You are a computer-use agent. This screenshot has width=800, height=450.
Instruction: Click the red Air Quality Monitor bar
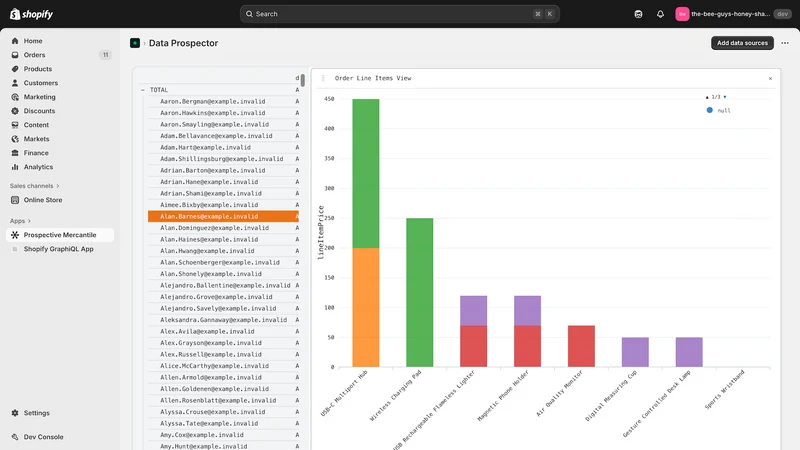point(581,346)
